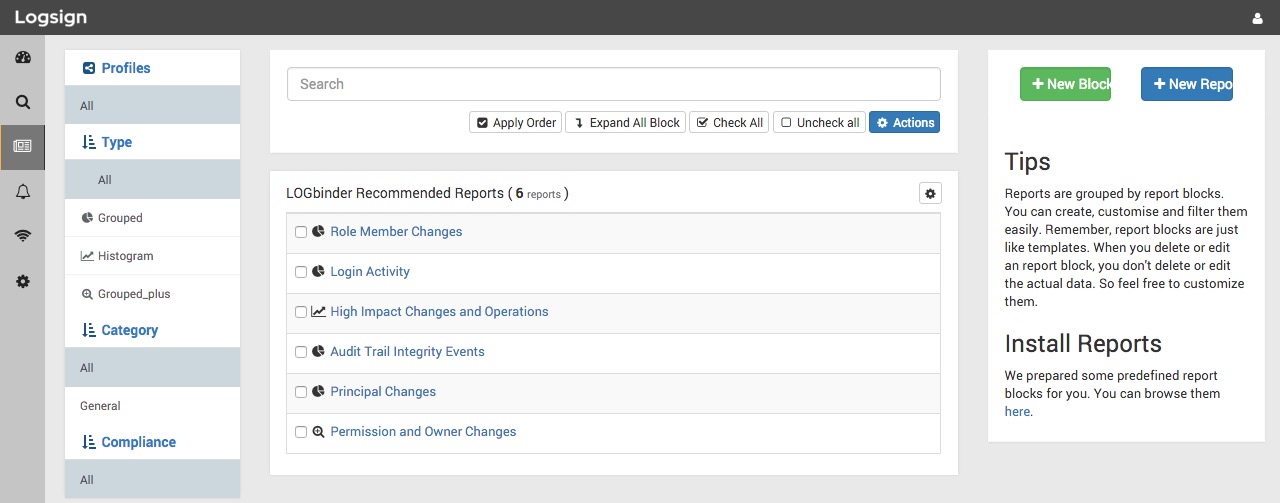Open the dashboard gauge icon in sidebar
Viewport: 1280px width, 503px height.
(22, 57)
